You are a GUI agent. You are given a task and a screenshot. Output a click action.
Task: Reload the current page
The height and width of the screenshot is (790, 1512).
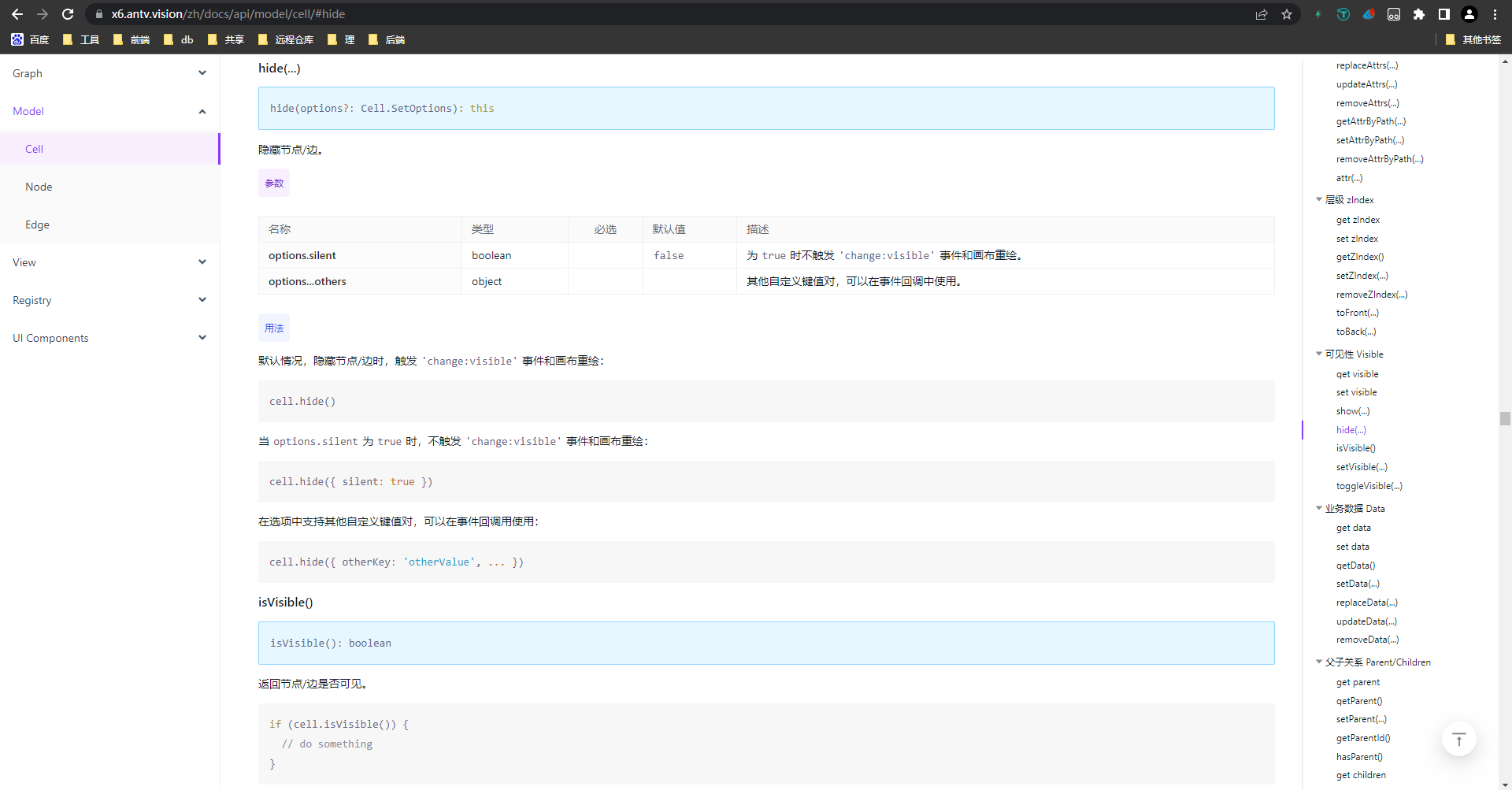click(68, 14)
